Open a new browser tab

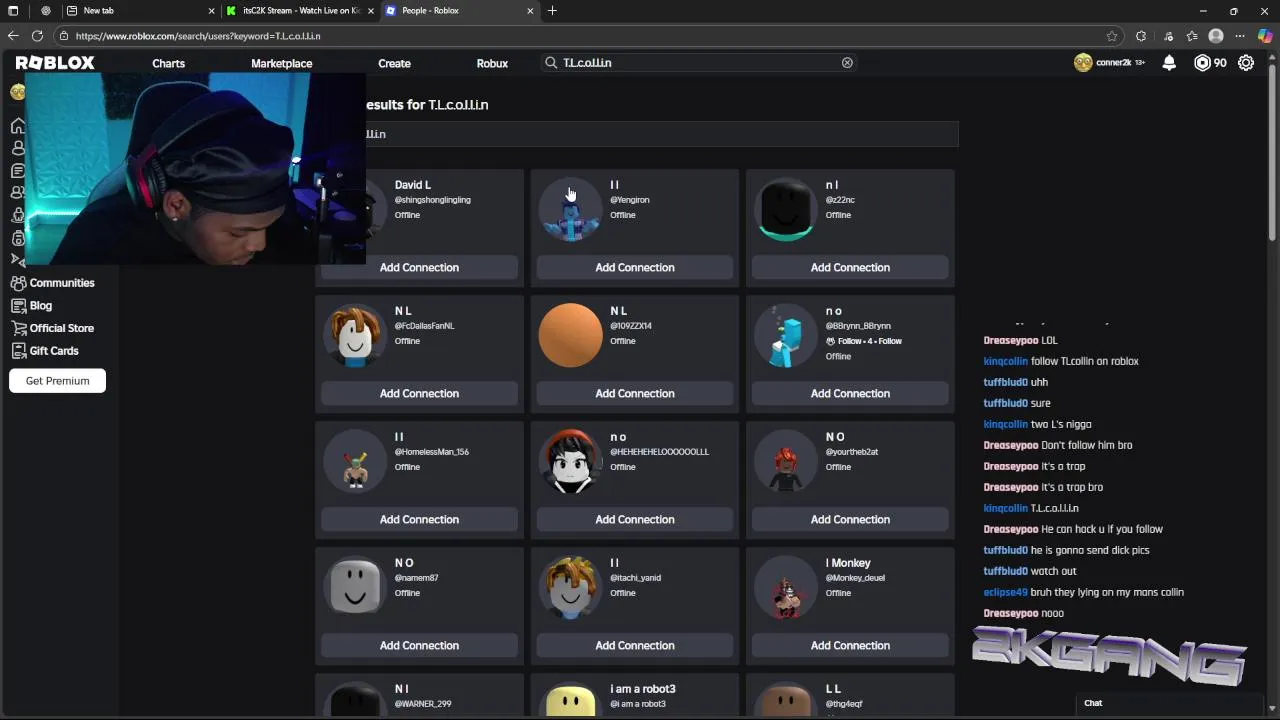pyautogui.click(x=552, y=11)
